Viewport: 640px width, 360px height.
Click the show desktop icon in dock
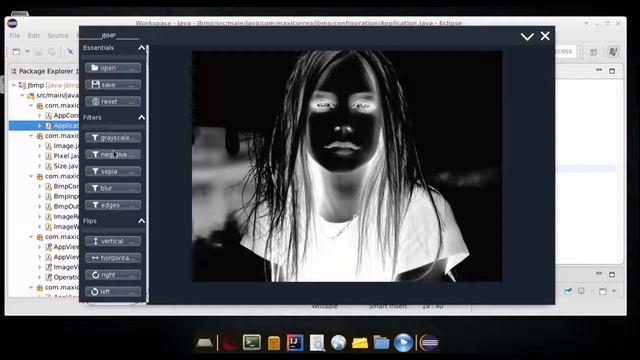pos(204,343)
